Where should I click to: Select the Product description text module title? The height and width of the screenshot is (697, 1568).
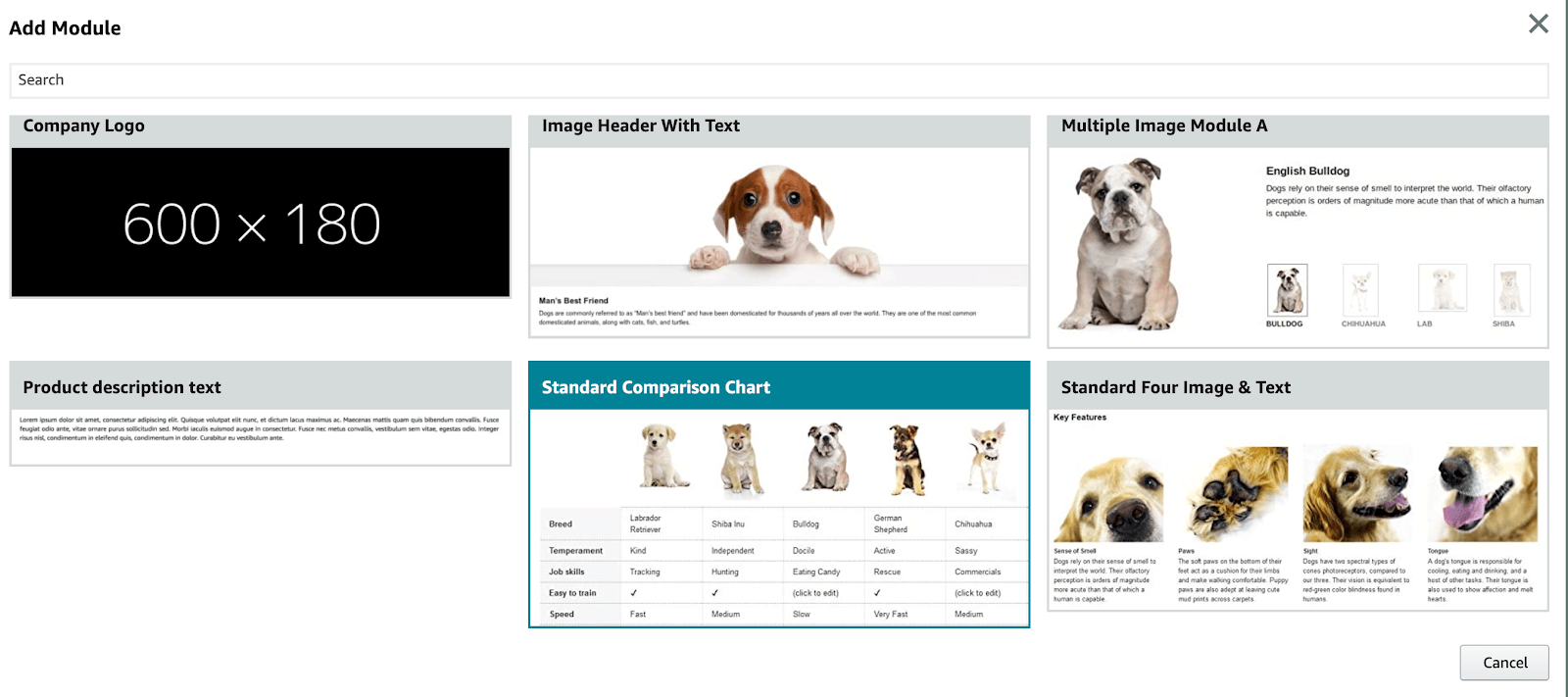pyautogui.click(x=122, y=387)
